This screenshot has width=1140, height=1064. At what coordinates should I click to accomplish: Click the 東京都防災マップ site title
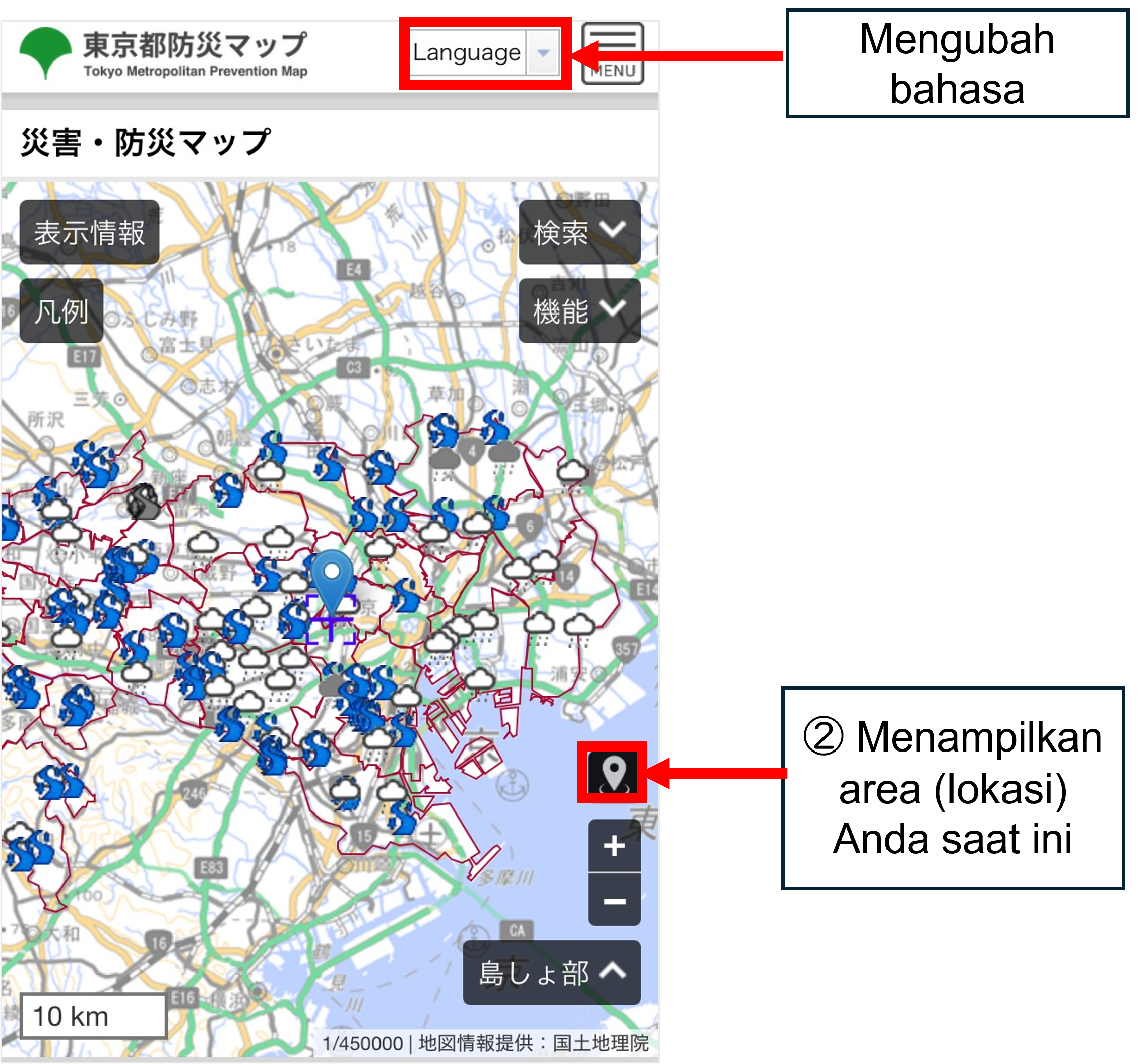pos(195,46)
